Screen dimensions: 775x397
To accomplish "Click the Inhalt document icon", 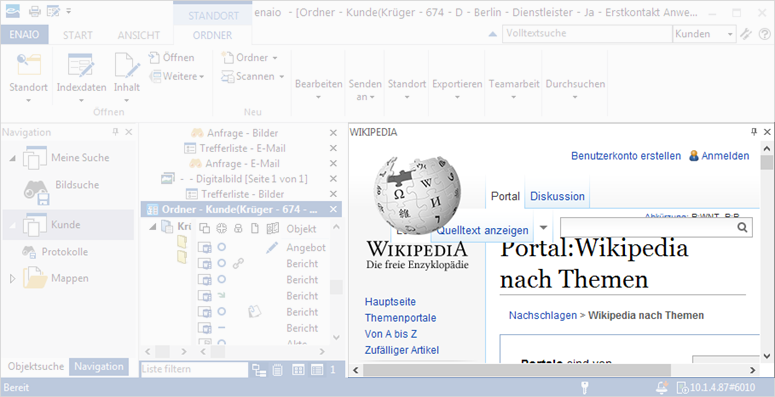I will point(127,65).
